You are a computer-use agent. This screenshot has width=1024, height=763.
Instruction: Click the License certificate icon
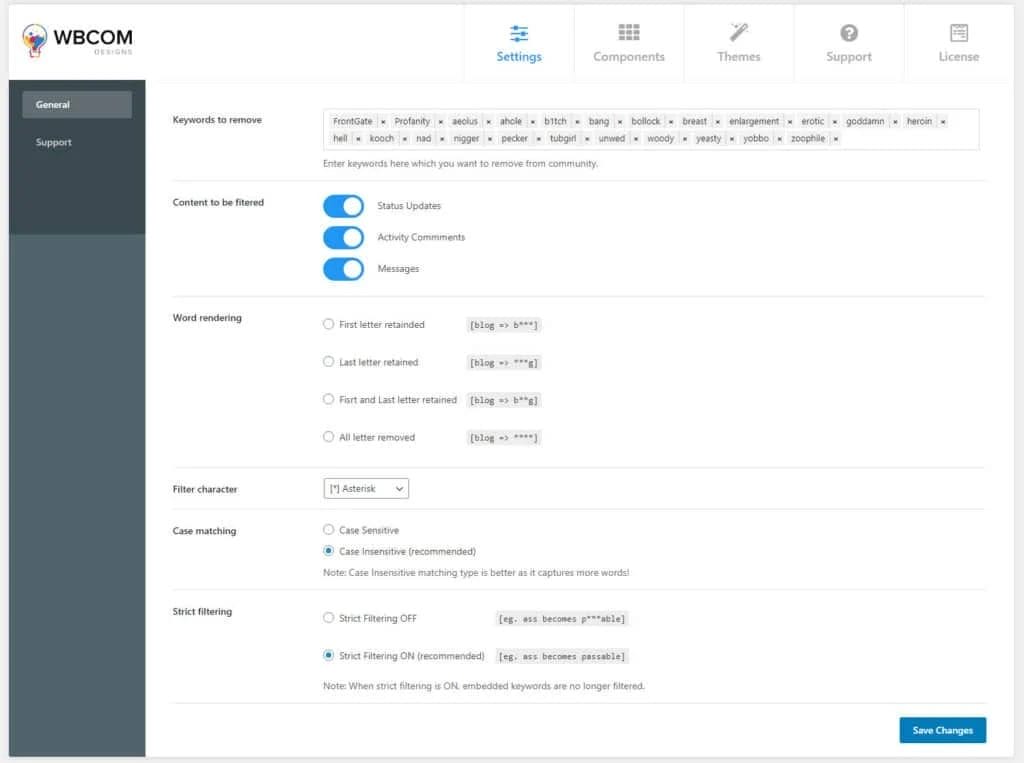tap(959, 33)
